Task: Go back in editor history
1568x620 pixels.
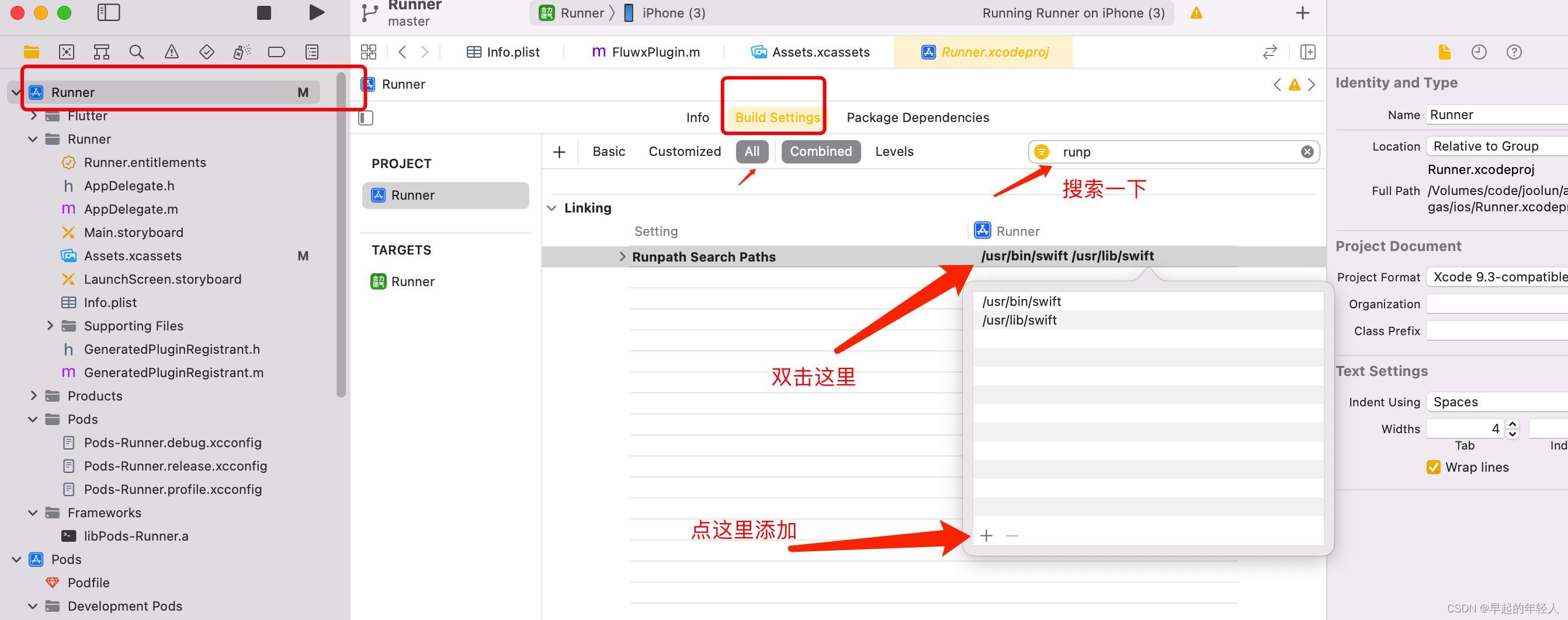Action: point(403,53)
